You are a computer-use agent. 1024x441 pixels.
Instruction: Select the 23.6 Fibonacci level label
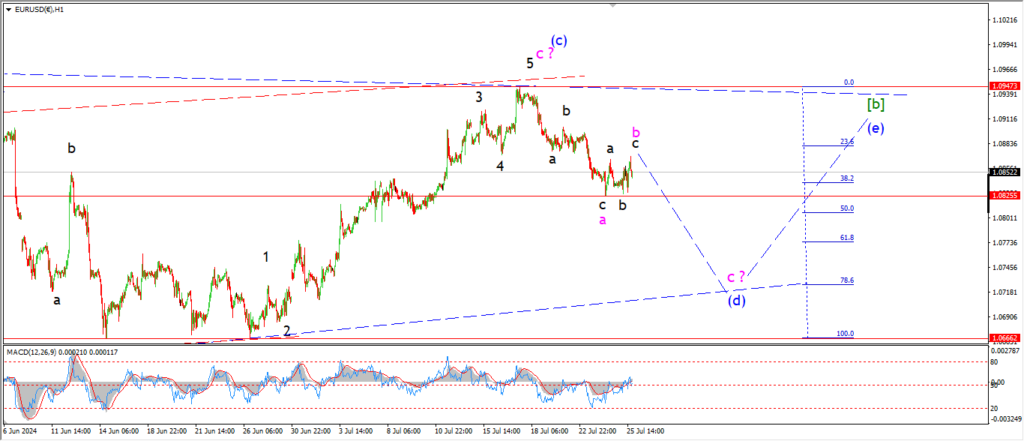(x=846, y=143)
